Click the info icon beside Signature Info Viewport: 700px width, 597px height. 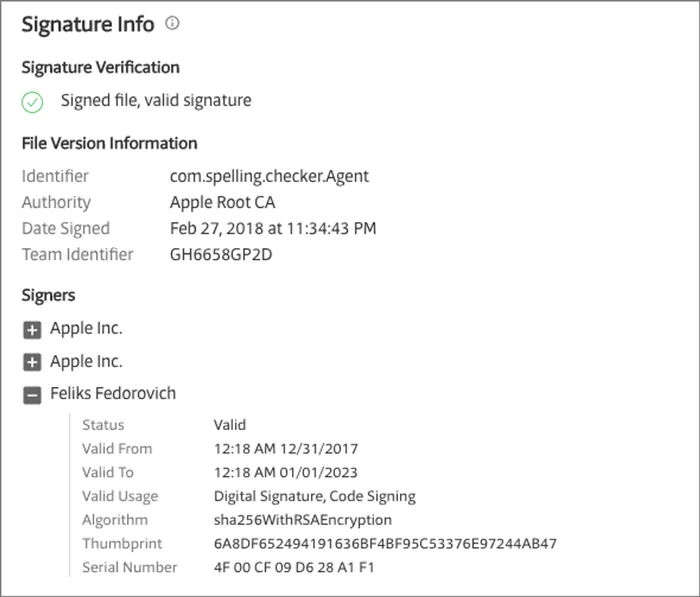click(172, 24)
